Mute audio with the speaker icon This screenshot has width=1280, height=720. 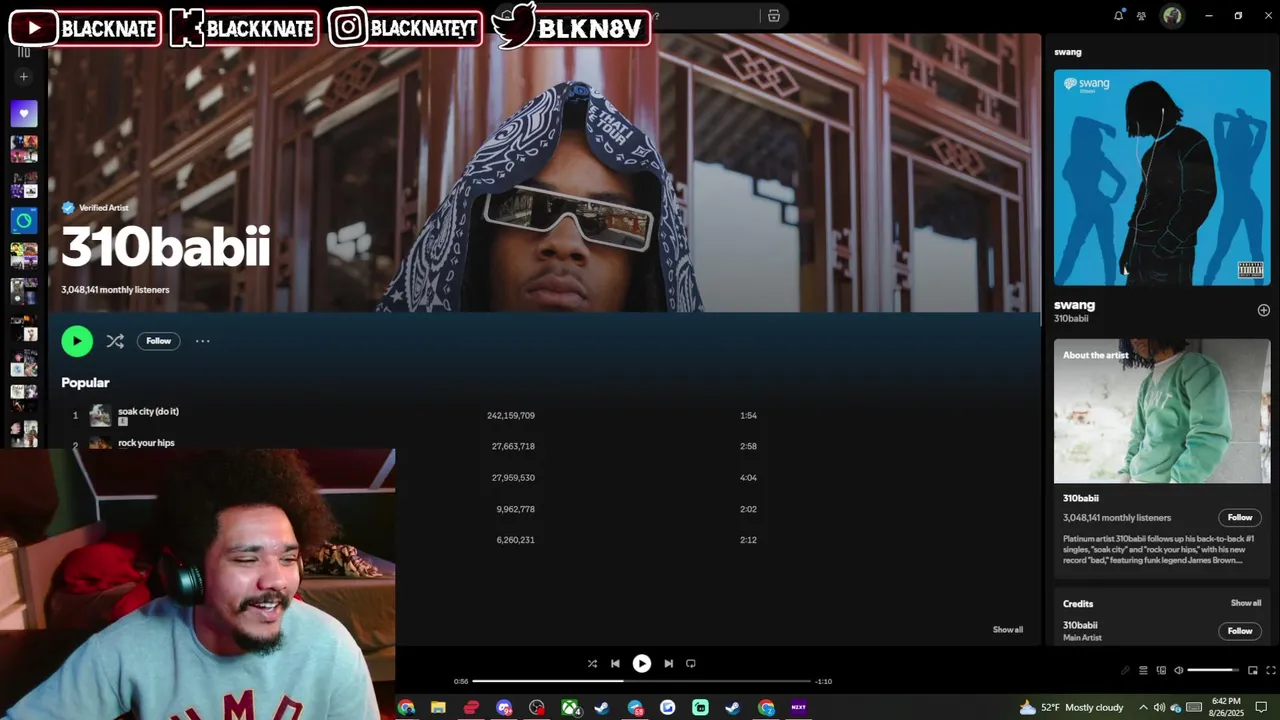click(1179, 670)
